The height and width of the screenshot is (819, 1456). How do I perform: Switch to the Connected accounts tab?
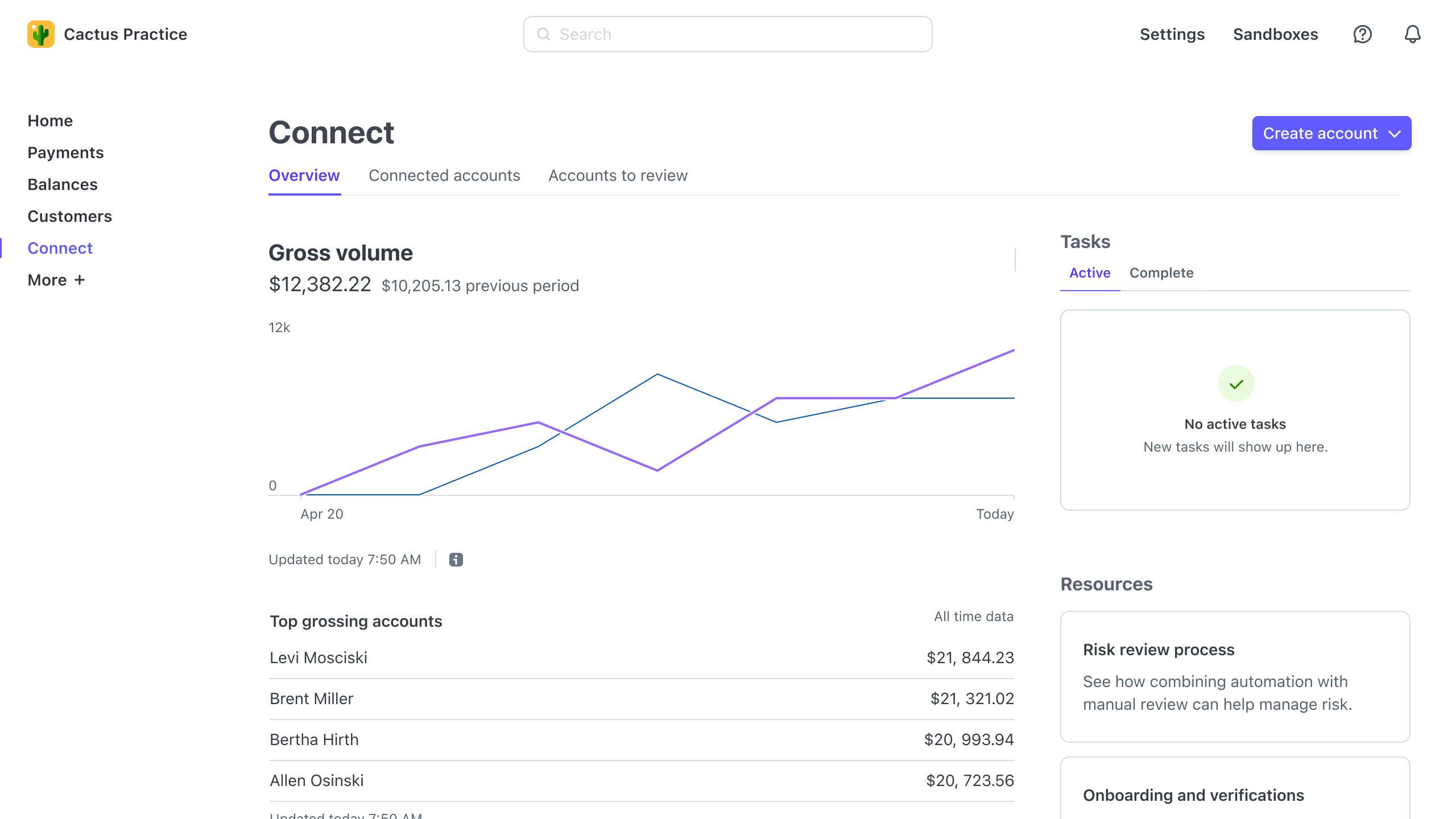point(444,175)
